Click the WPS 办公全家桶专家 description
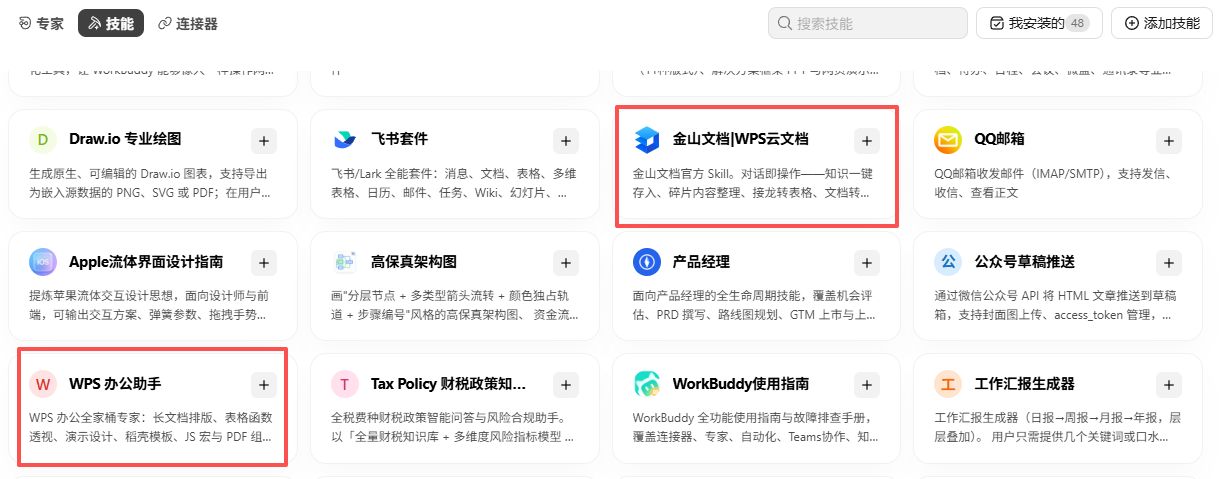Image resolution: width=1223 pixels, height=479 pixels. [150, 426]
